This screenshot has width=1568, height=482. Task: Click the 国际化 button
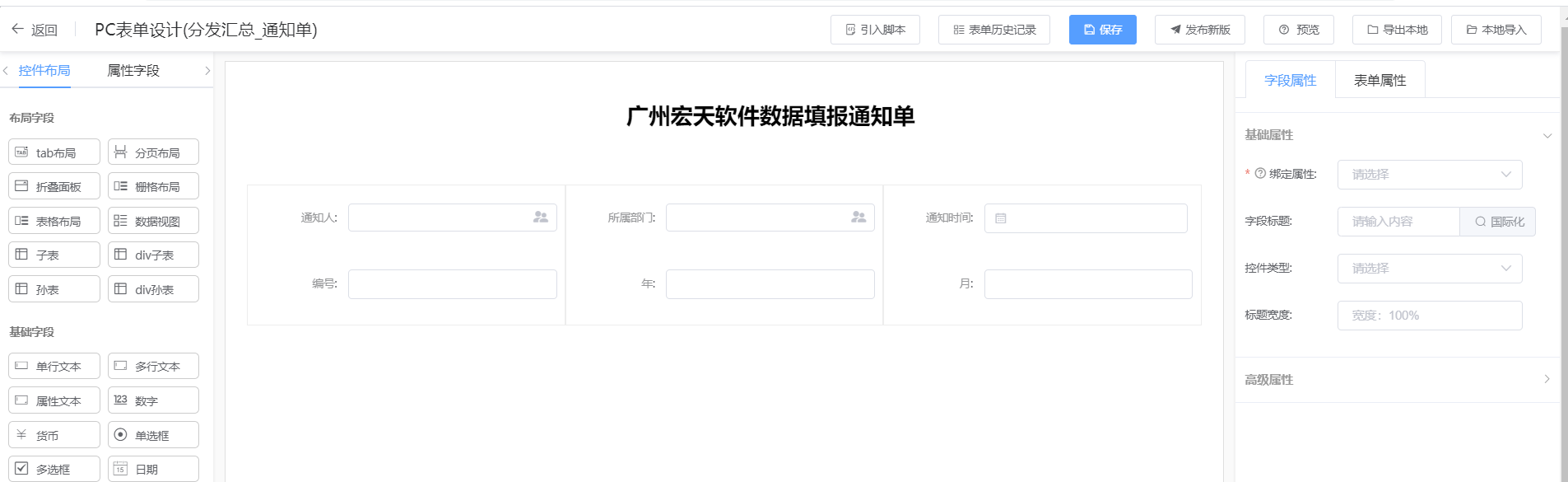coord(1498,222)
